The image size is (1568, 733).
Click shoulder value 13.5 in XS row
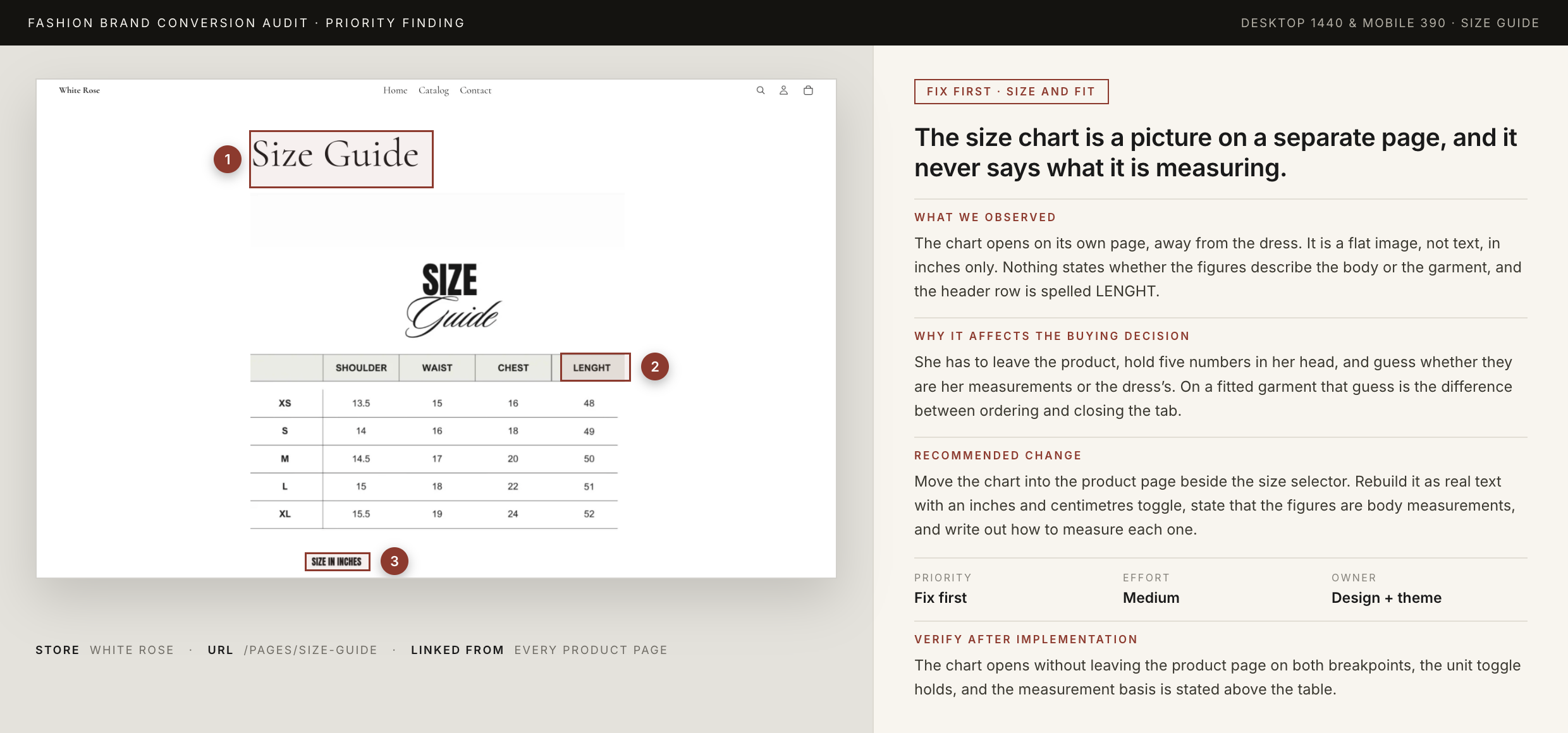[361, 403]
